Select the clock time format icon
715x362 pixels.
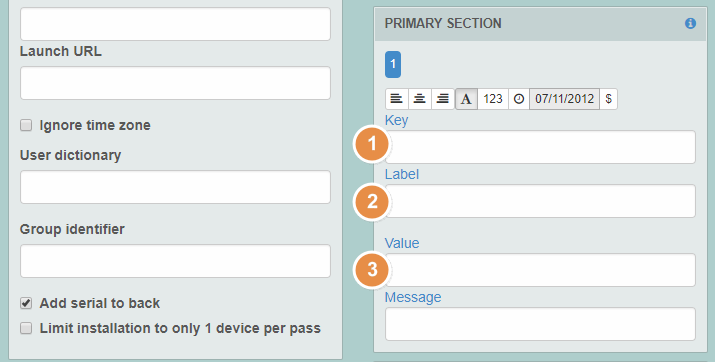point(519,99)
